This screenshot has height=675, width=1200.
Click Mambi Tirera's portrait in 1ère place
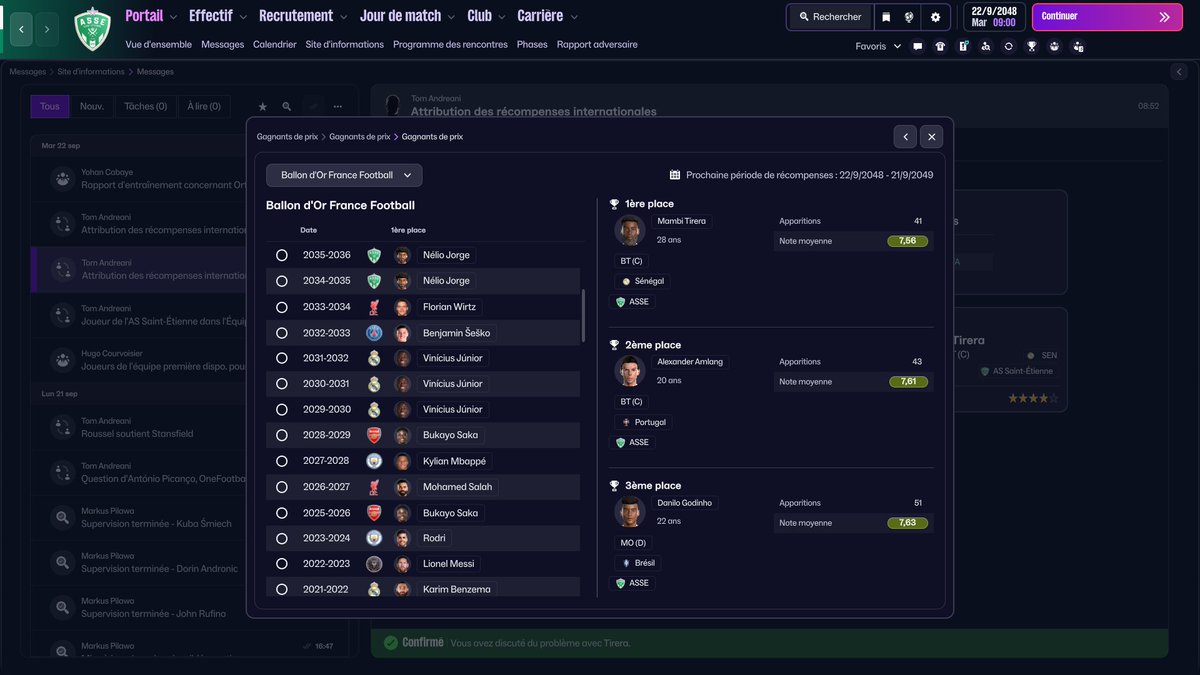point(629,231)
